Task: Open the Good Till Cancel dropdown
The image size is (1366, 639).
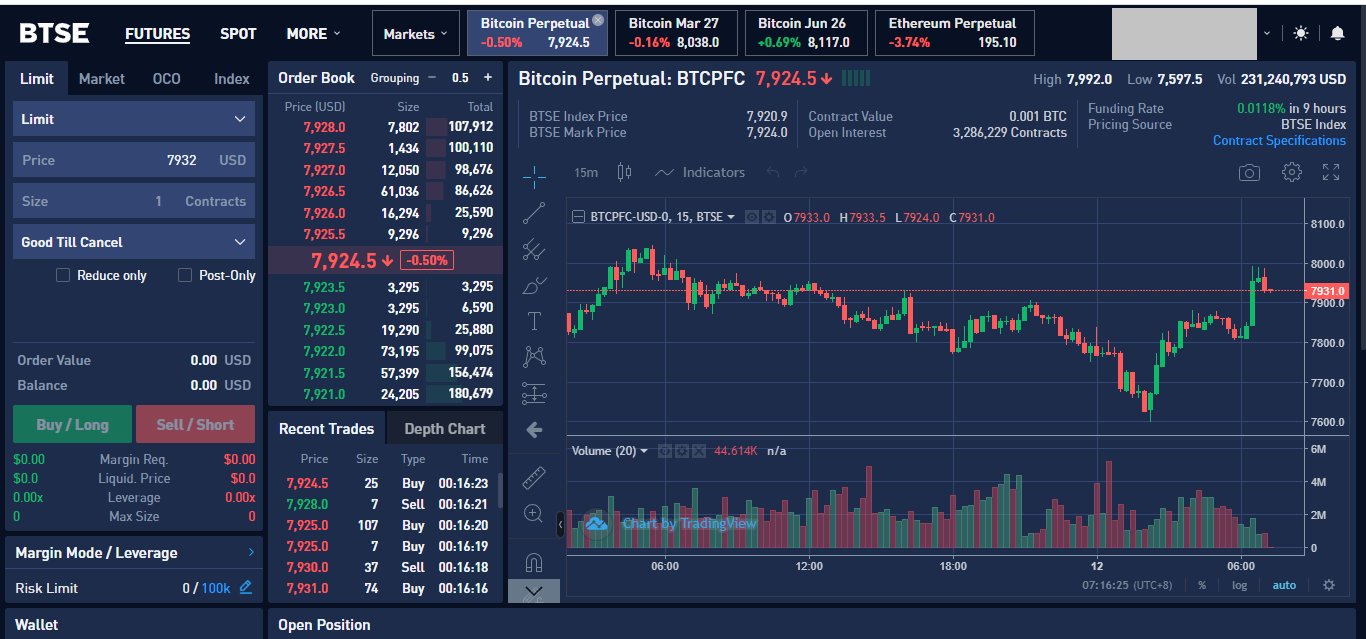Action: coord(134,242)
